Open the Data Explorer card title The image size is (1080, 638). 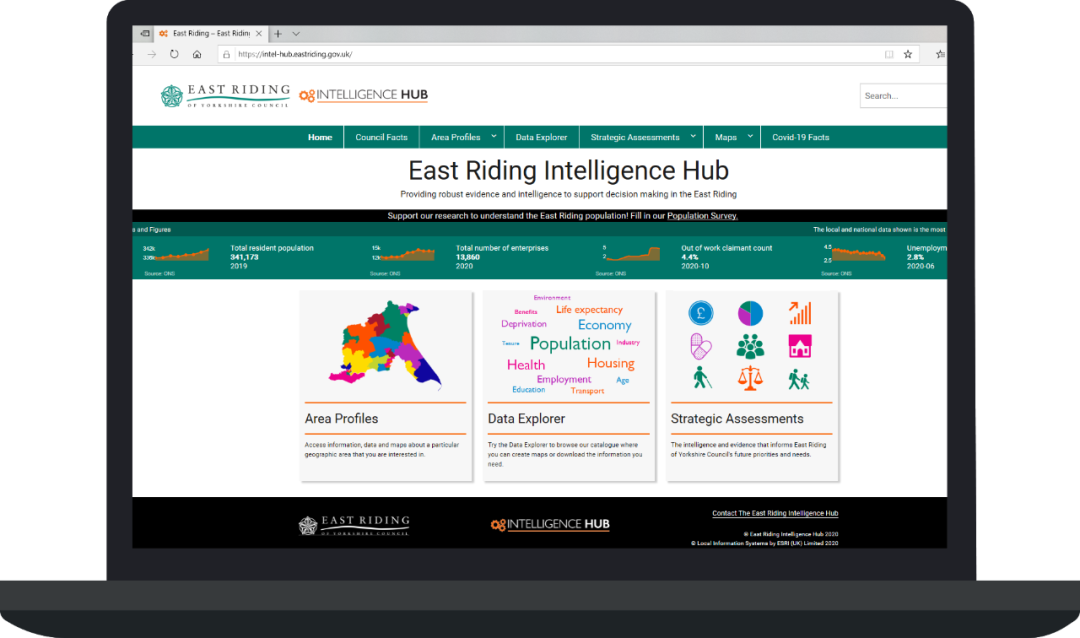[526, 419]
